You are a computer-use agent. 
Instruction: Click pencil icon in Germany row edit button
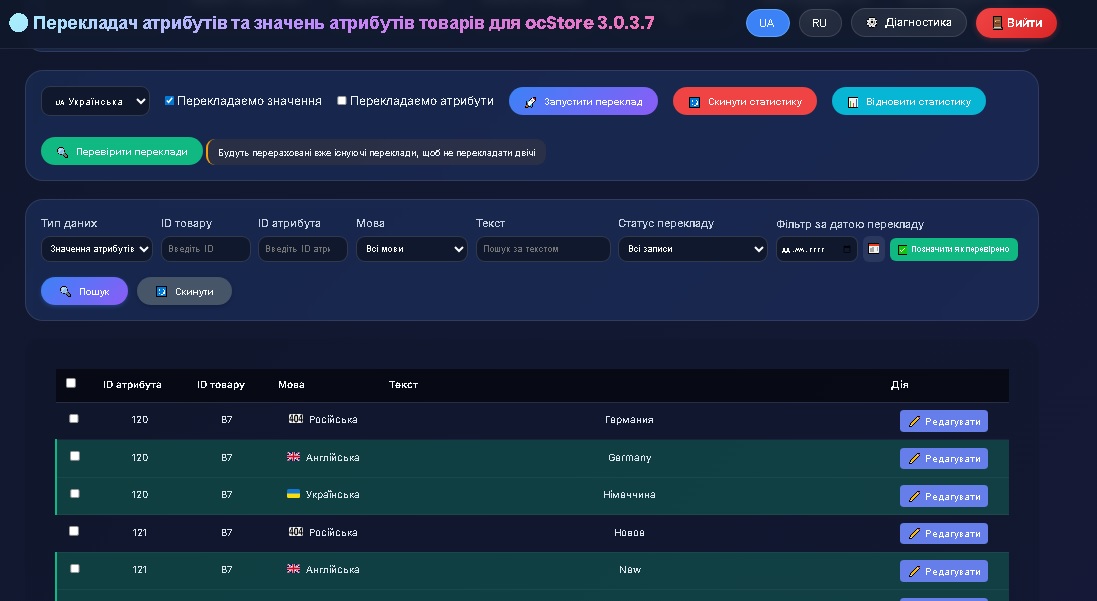pos(914,458)
